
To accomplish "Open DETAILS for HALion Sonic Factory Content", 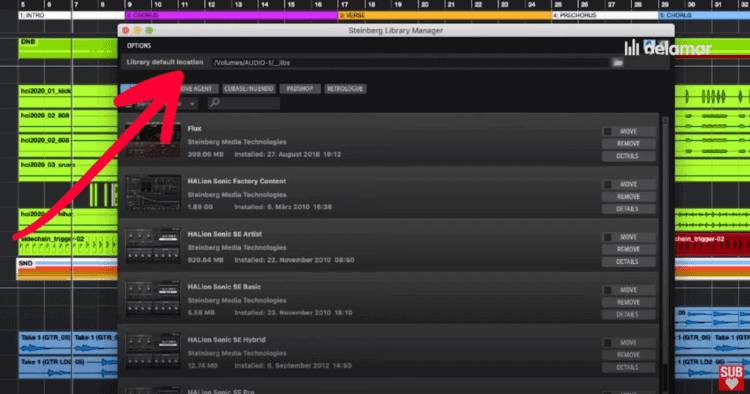I will 628,209.
